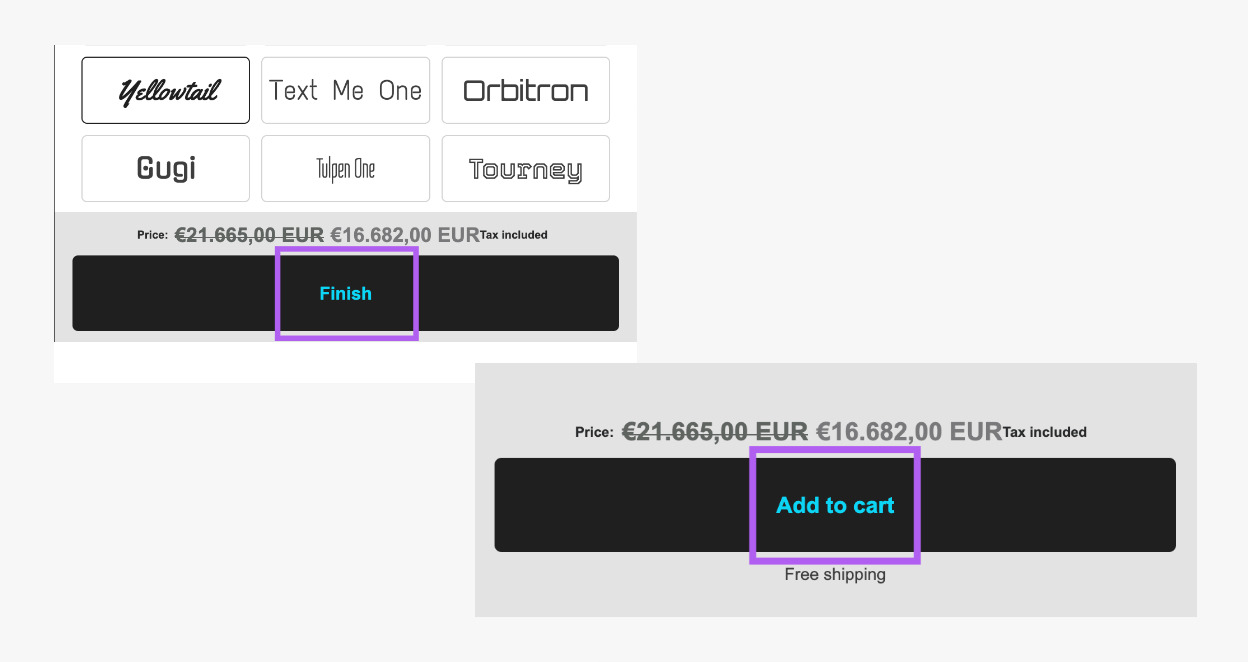The width and height of the screenshot is (1248, 662).
Task: Click Price: label above Add to cart
Action: (x=593, y=433)
